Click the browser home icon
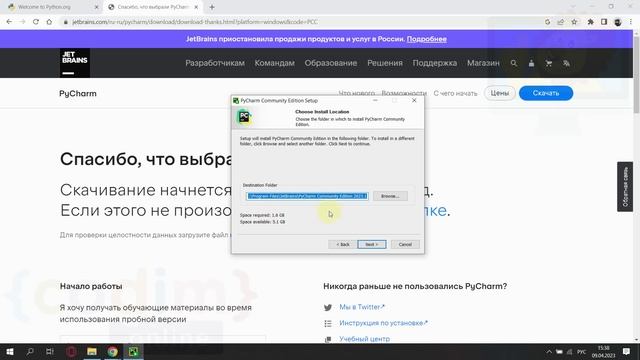This screenshot has width=640, height=360. click(49, 22)
